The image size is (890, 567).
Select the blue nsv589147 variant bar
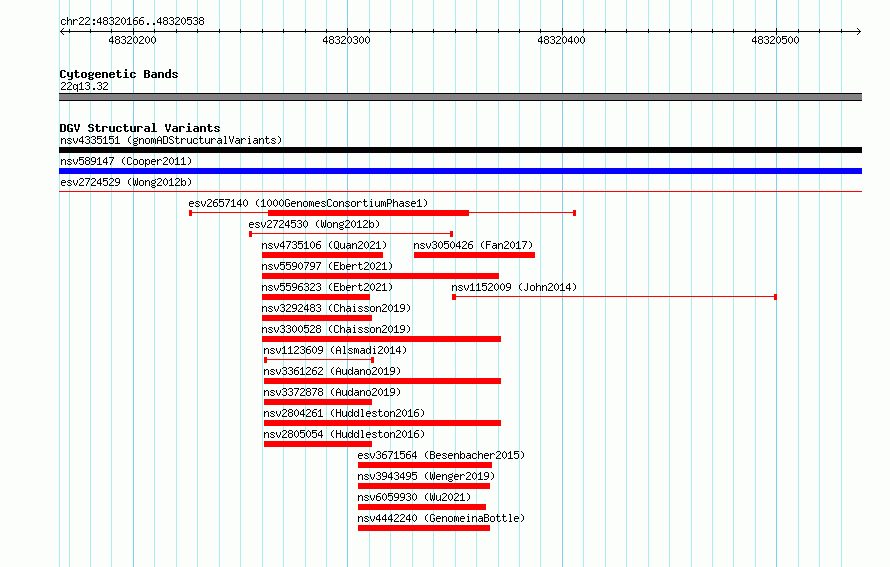(x=460, y=171)
